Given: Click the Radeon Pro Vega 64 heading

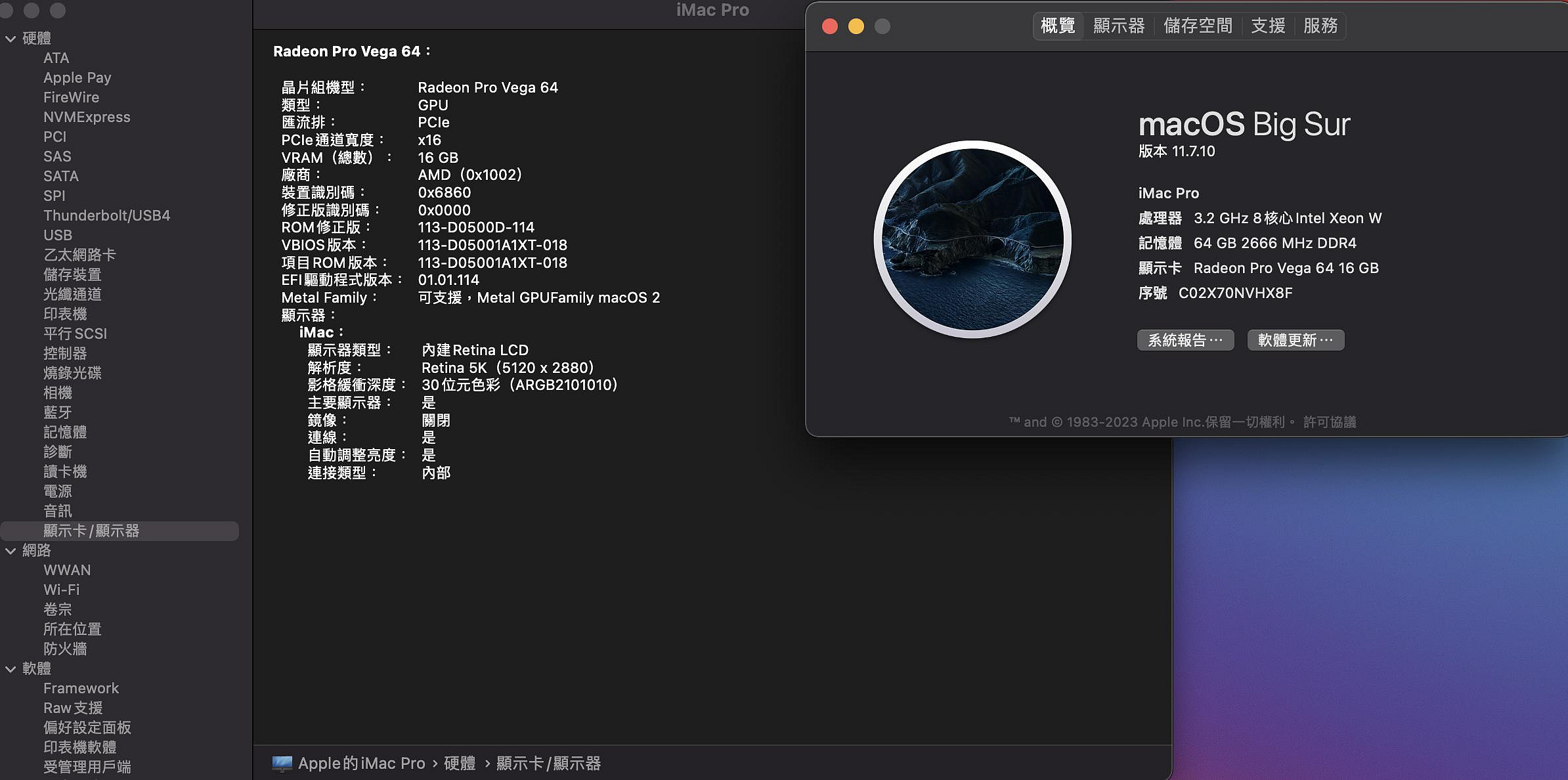Looking at the screenshot, I should (351, 51).
